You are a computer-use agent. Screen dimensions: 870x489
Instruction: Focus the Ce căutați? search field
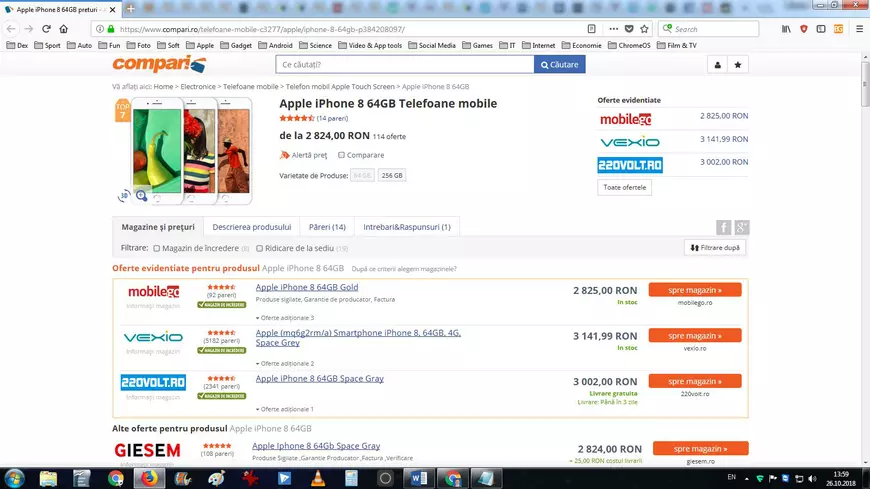coord(405,64)
